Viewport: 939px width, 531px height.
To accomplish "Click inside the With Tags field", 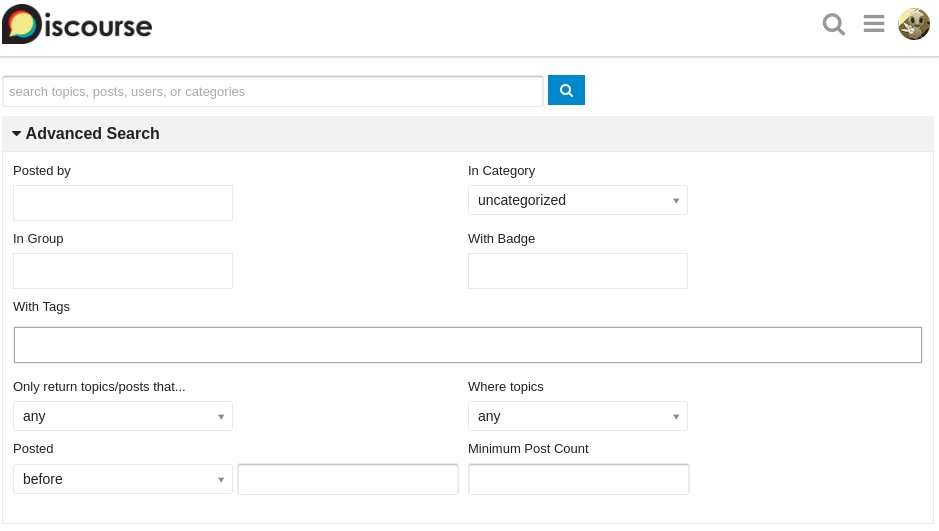I will 468,345.
